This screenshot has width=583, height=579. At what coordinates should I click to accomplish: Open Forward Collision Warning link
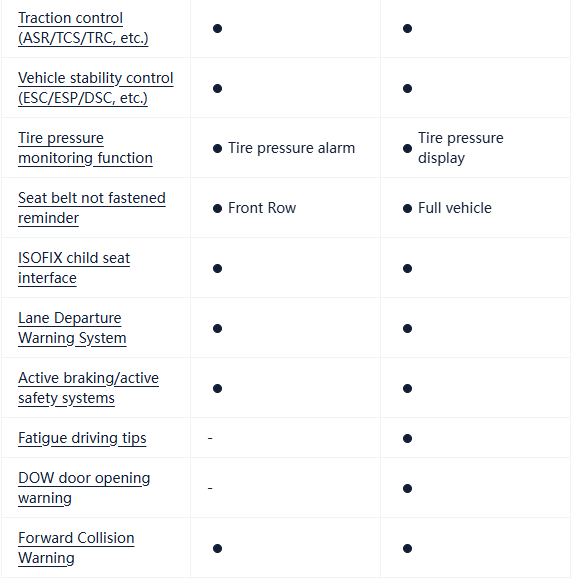[76, 548]
